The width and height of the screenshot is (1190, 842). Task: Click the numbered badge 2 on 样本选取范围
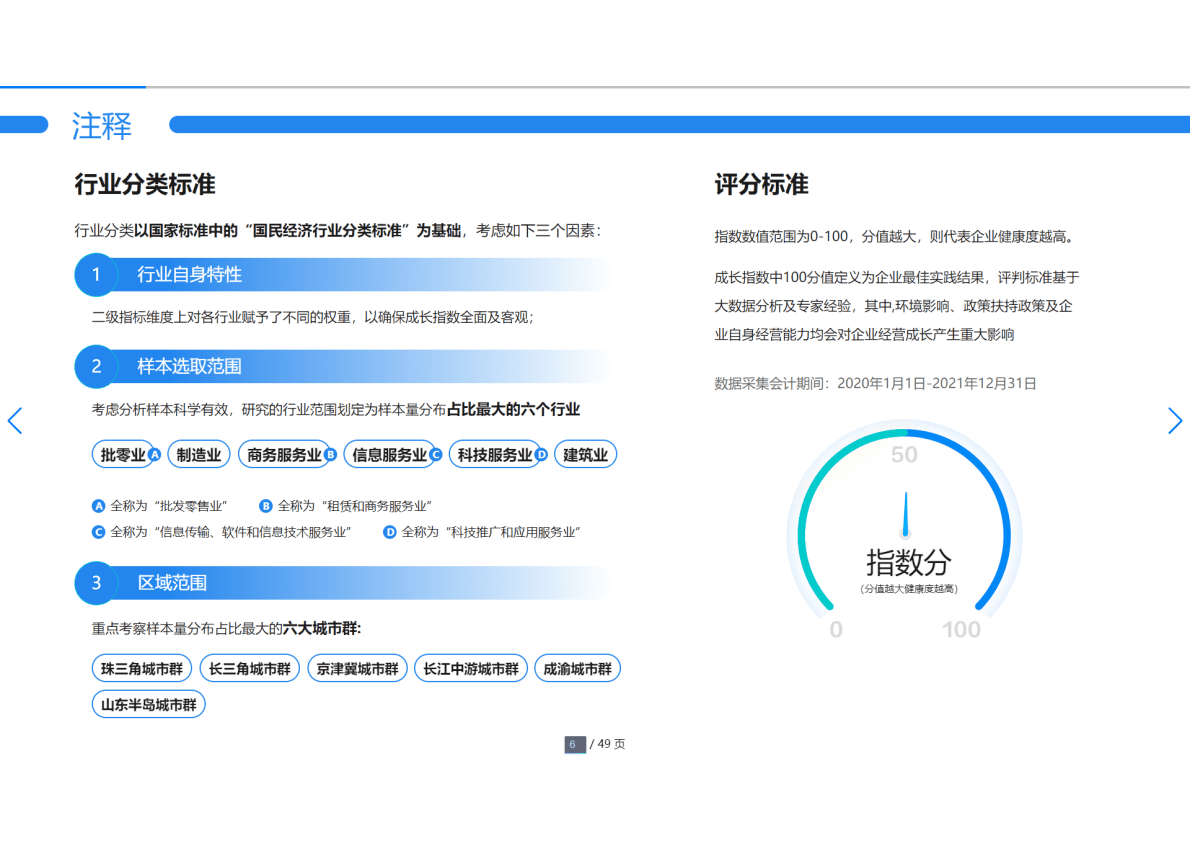96,367
